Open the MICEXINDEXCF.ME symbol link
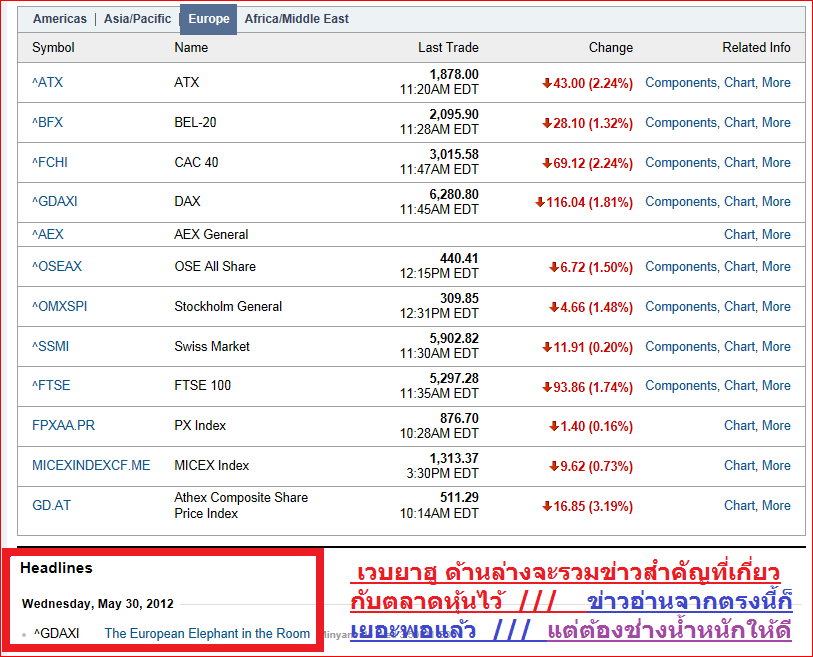This screenshot has width=813, height=657. [91, 465]
